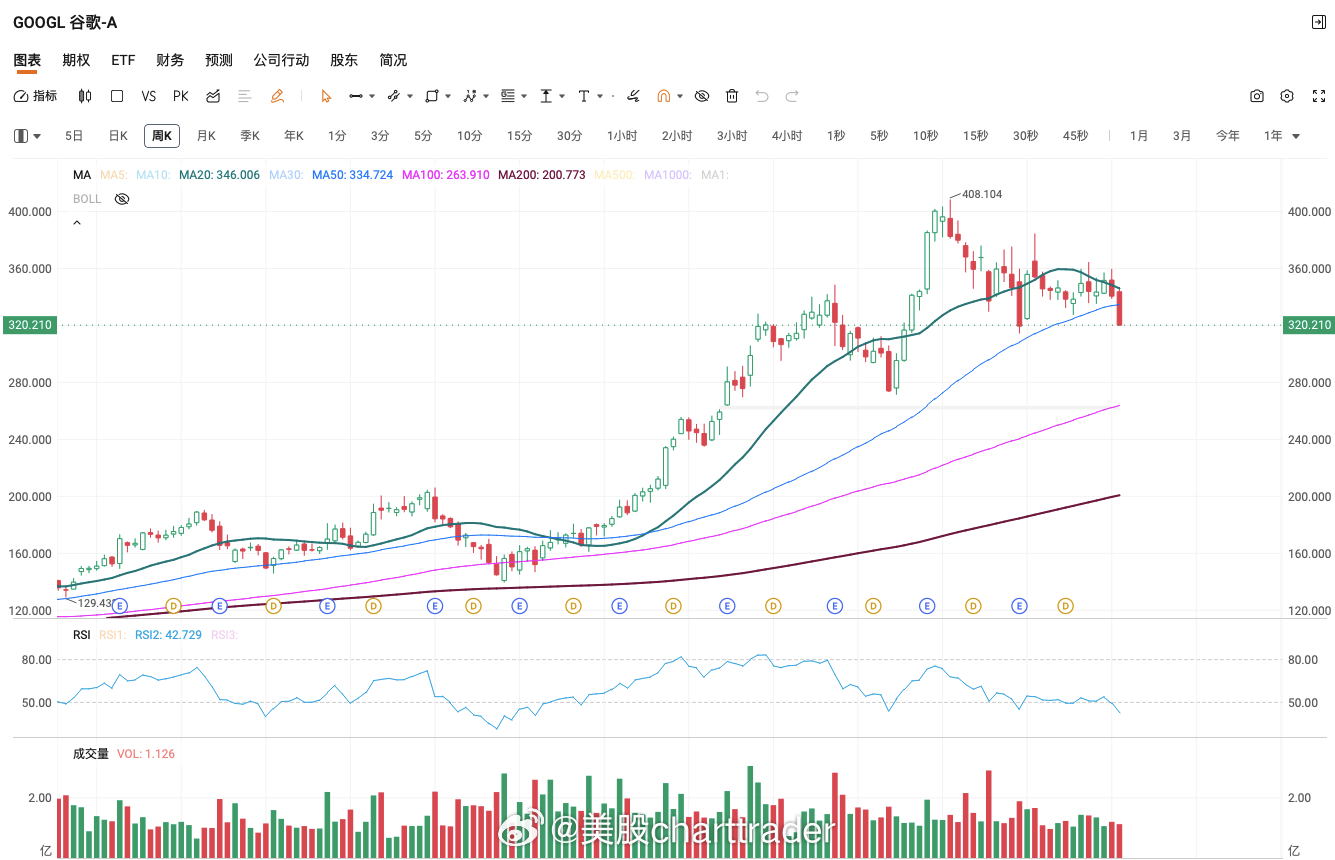Toggle the MA200 moving average line

click(x=542, y=175)
